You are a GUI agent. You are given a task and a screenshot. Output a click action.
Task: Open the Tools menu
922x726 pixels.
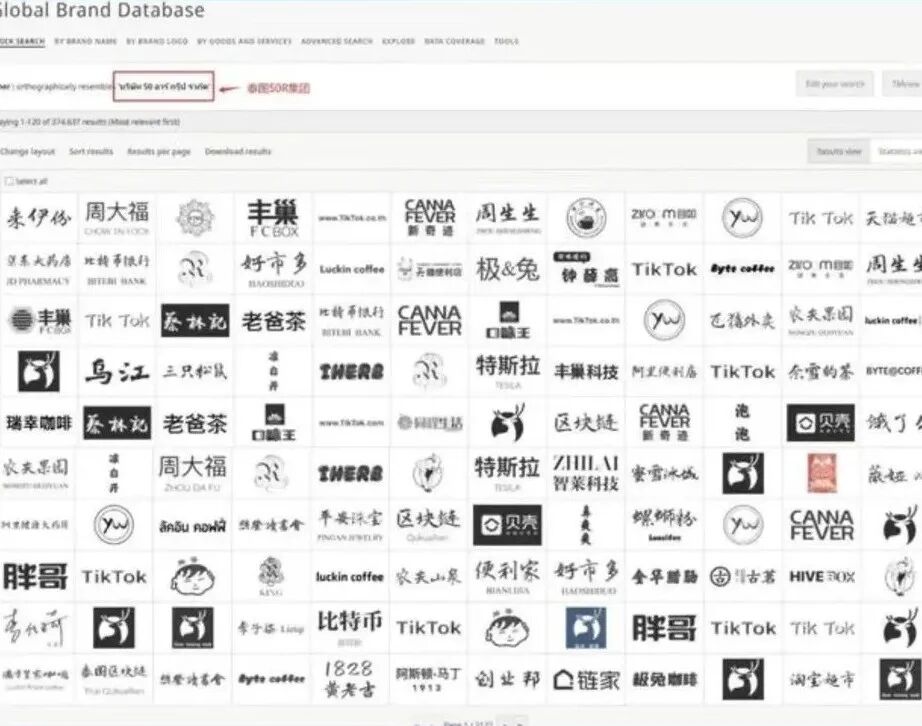(x=505, y=41)
